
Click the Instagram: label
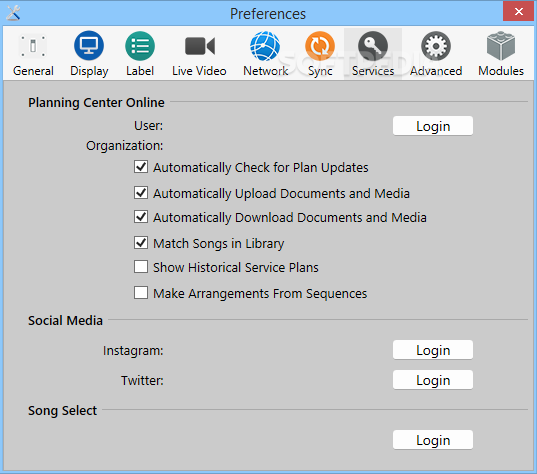click(133, 351)
